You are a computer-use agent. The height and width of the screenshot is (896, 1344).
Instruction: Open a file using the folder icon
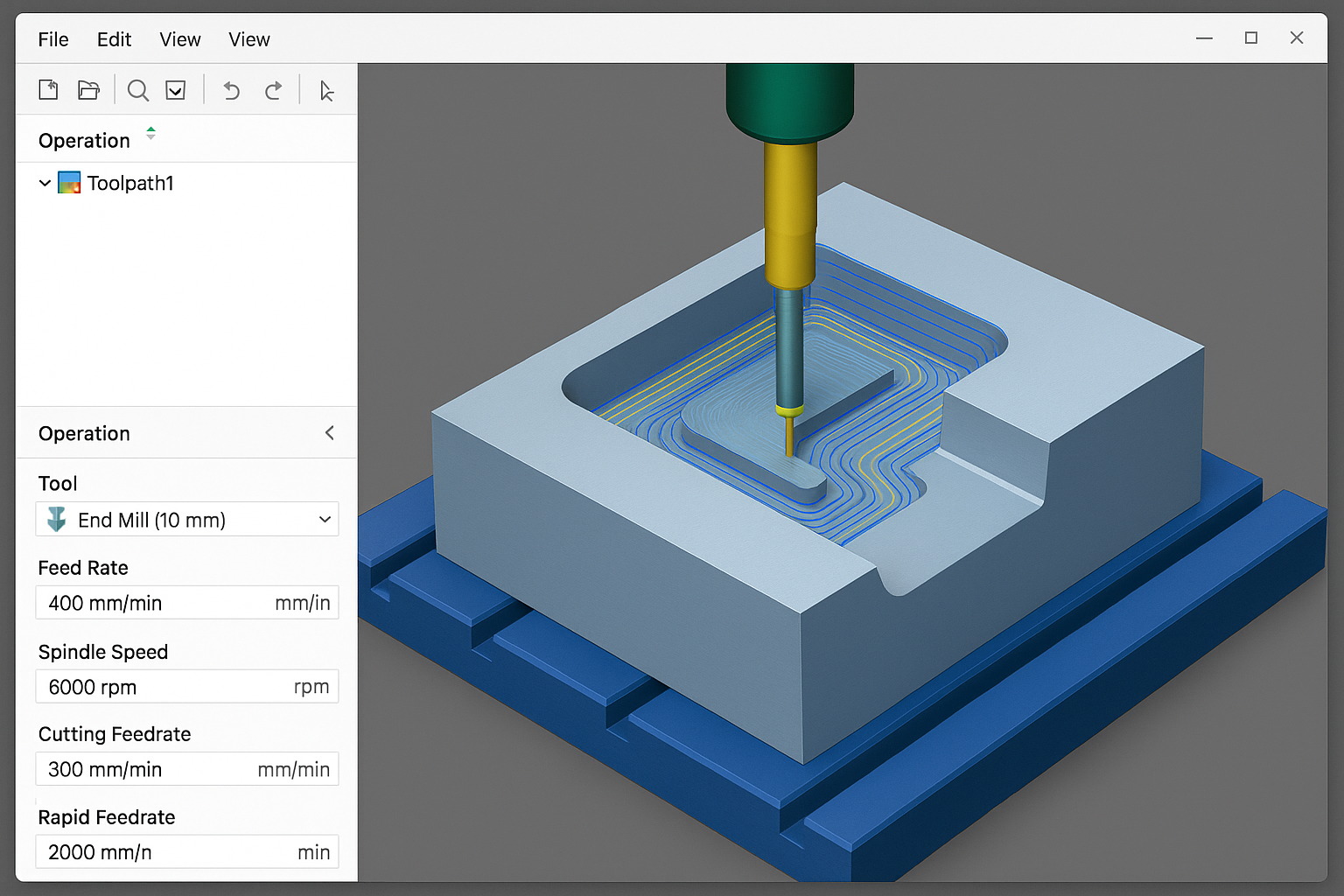tap(88, 90)
